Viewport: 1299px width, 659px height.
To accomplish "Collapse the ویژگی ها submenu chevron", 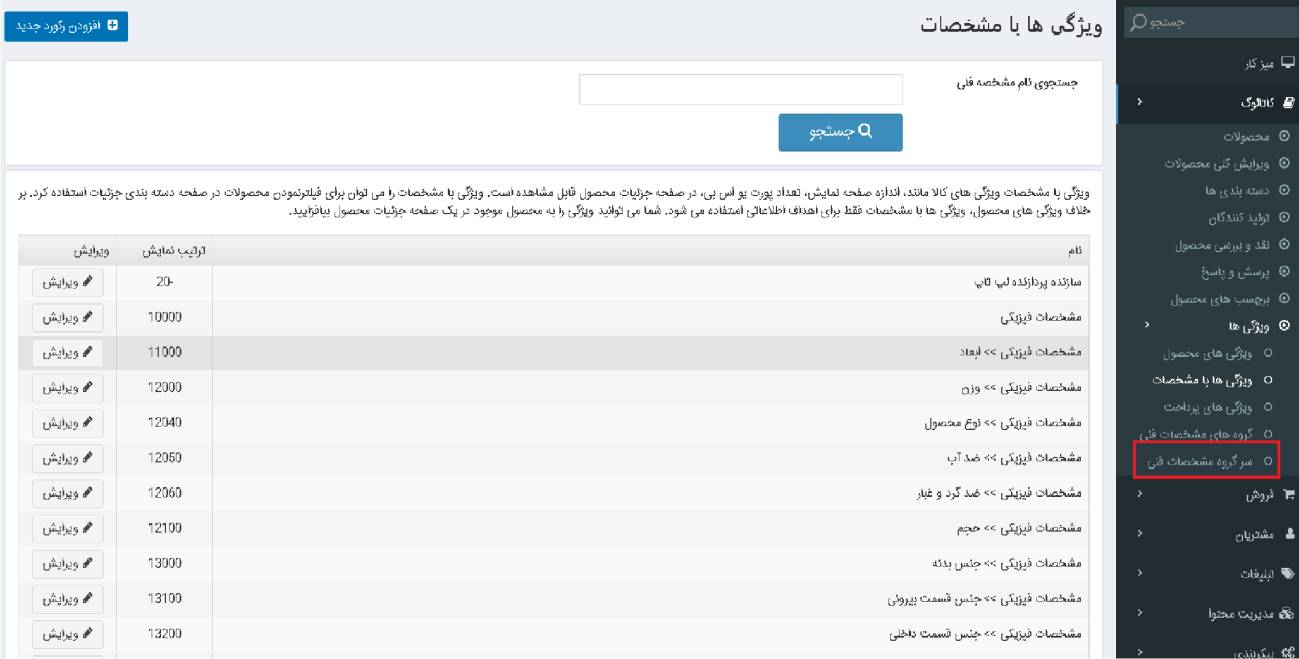I will (x=1147, y=326).
